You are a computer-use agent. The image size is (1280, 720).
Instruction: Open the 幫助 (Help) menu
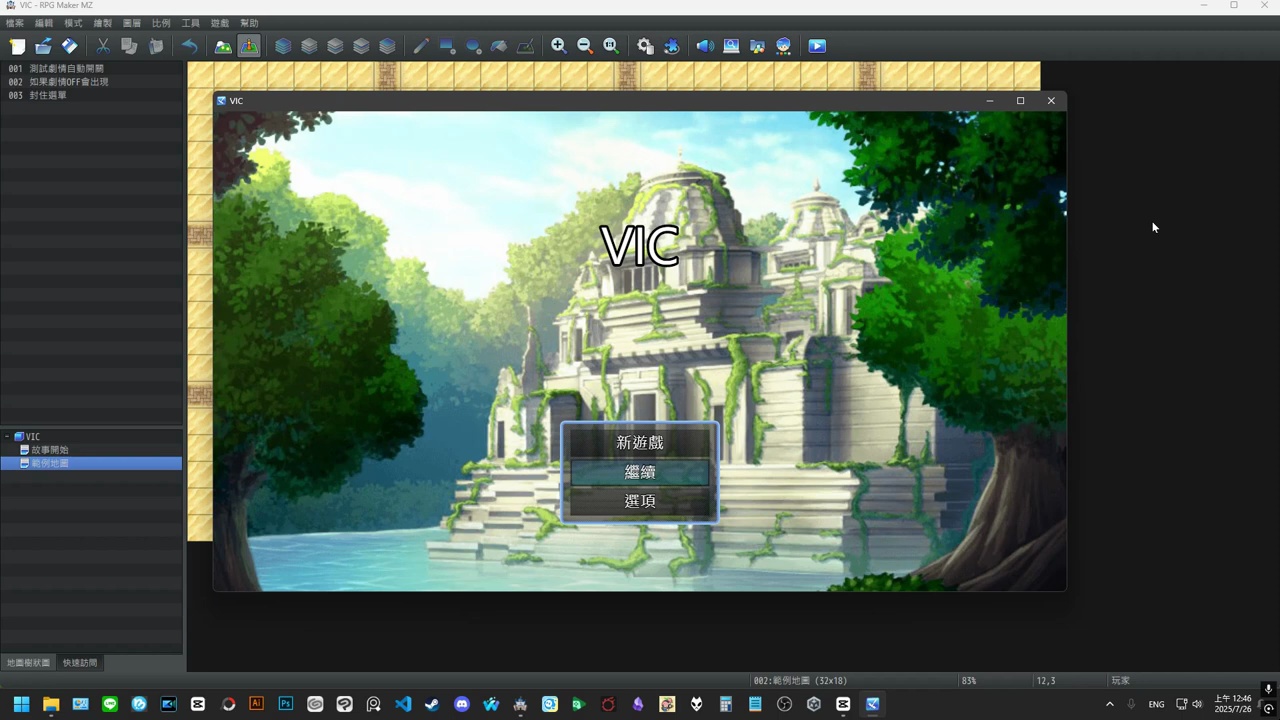click(x=249, y=23)
